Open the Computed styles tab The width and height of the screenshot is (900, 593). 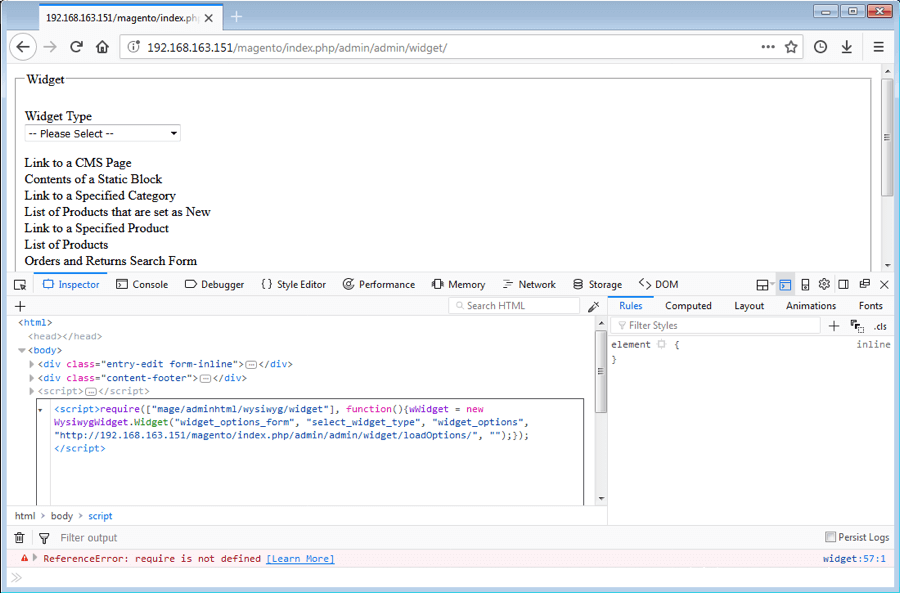[688, 306]
